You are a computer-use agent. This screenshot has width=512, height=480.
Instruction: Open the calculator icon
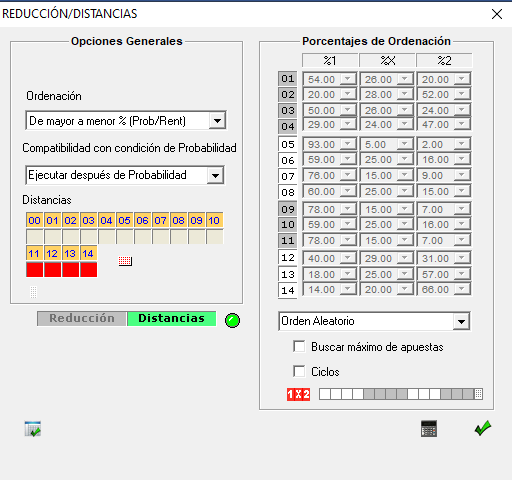[429, 429]
